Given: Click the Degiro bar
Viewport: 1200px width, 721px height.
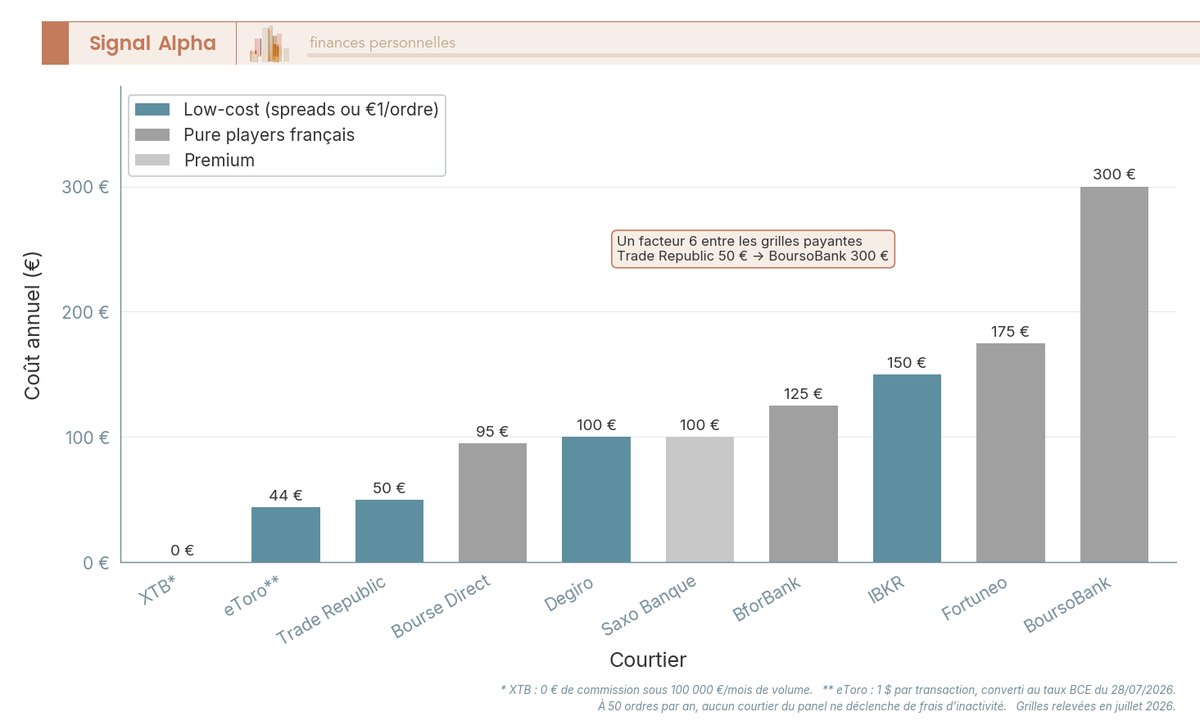Looking at the screenshot, I should pos(596,500).
